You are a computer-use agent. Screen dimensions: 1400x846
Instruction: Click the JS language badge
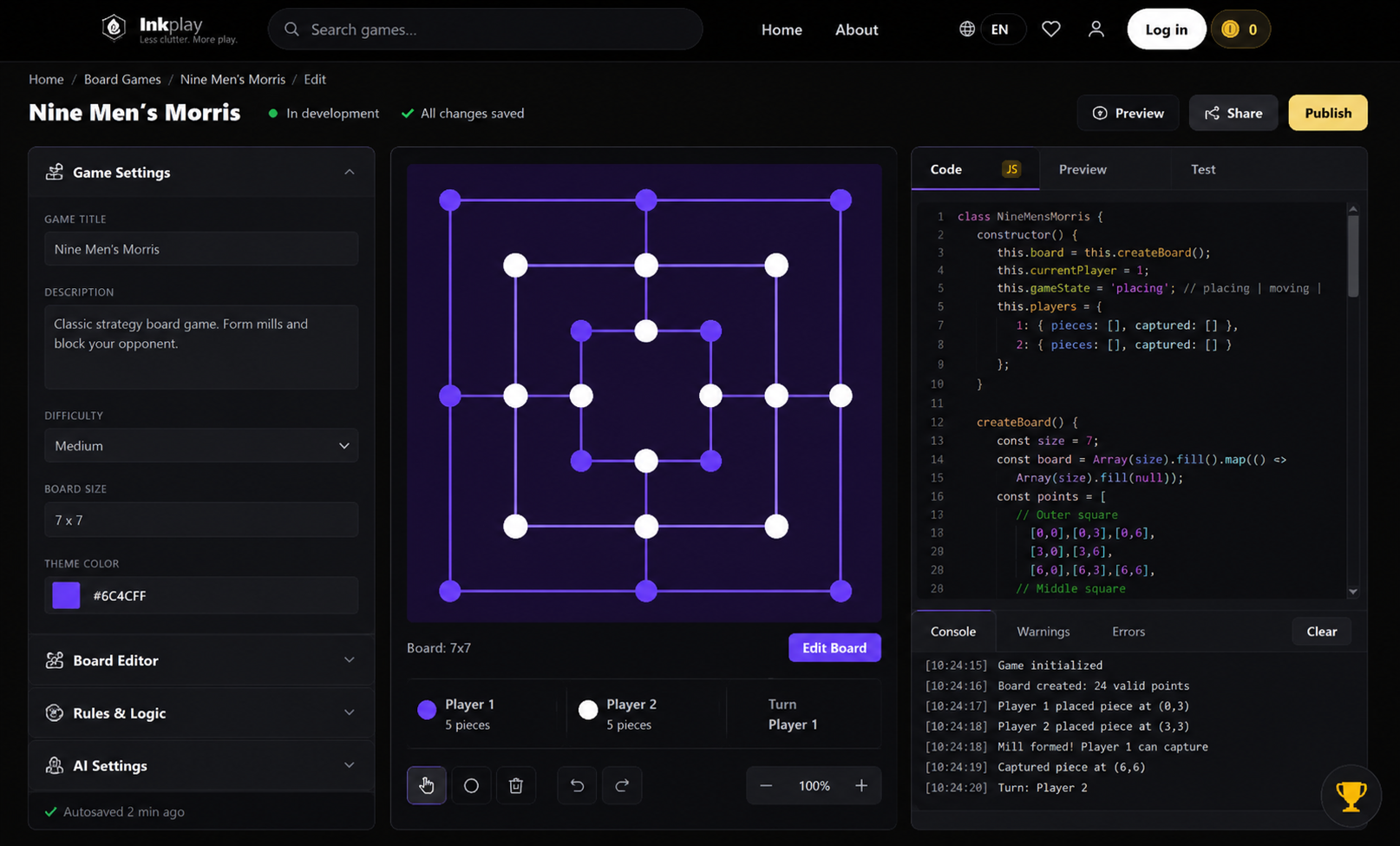click(x=1011, y=169)
